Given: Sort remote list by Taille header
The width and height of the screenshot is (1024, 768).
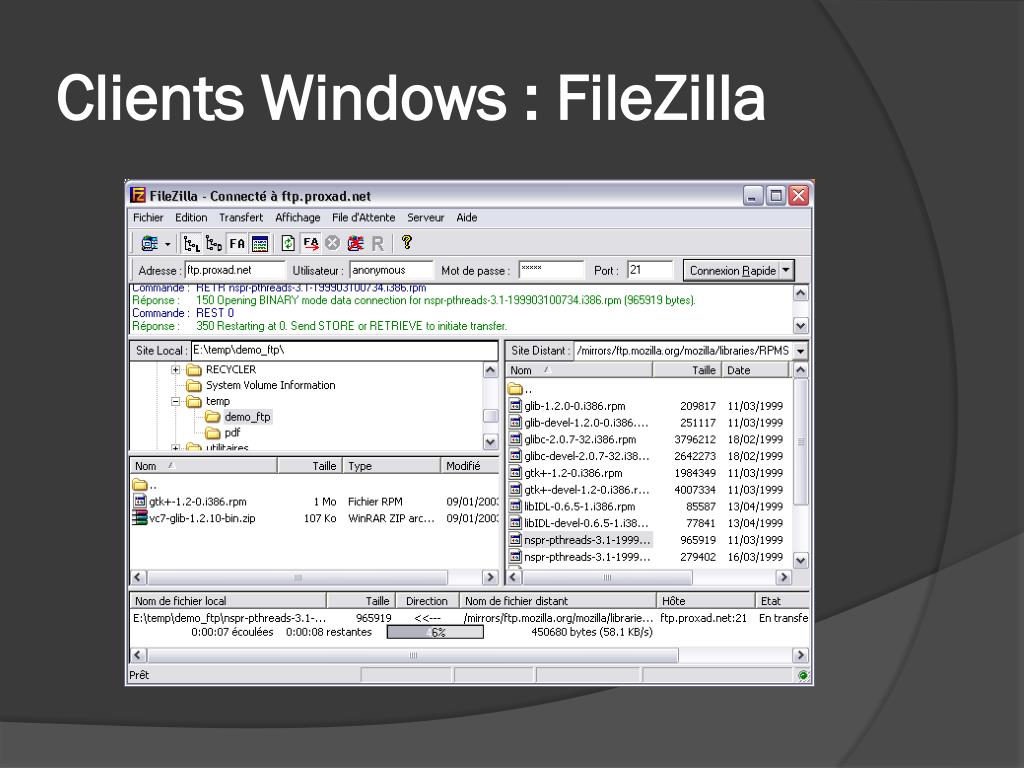Looking at the screenshot, I should [x=686, y=370].
